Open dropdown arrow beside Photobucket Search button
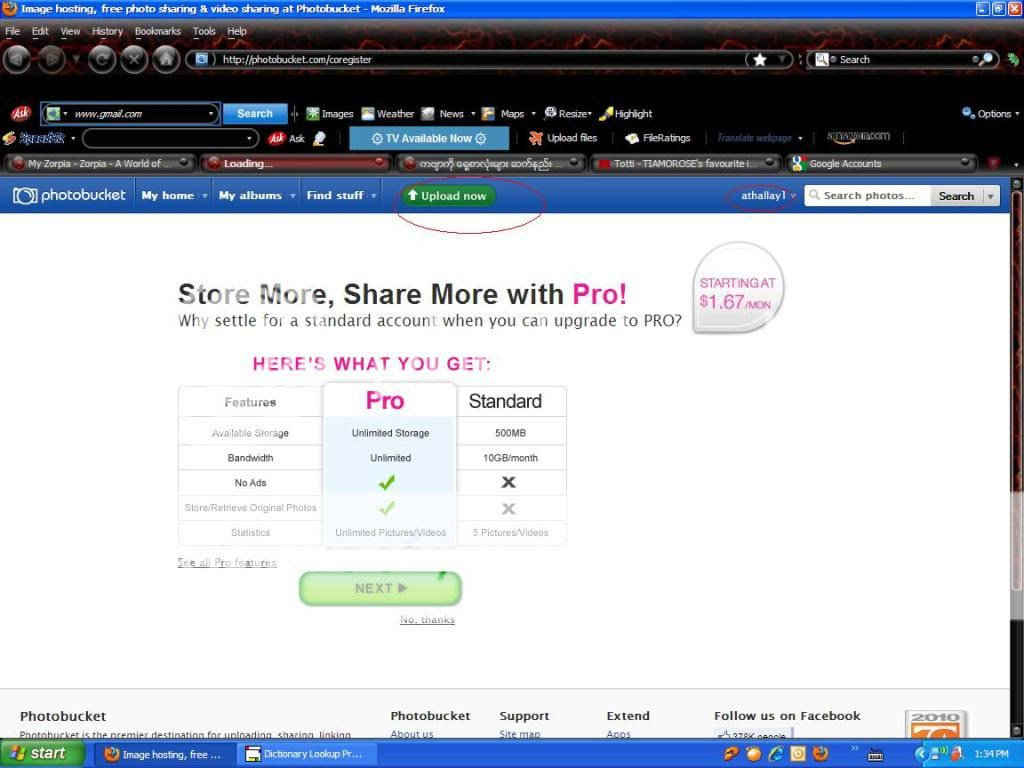Viewport: 1024px width, 768px height. pyautogui.click(x=991, y=196)
